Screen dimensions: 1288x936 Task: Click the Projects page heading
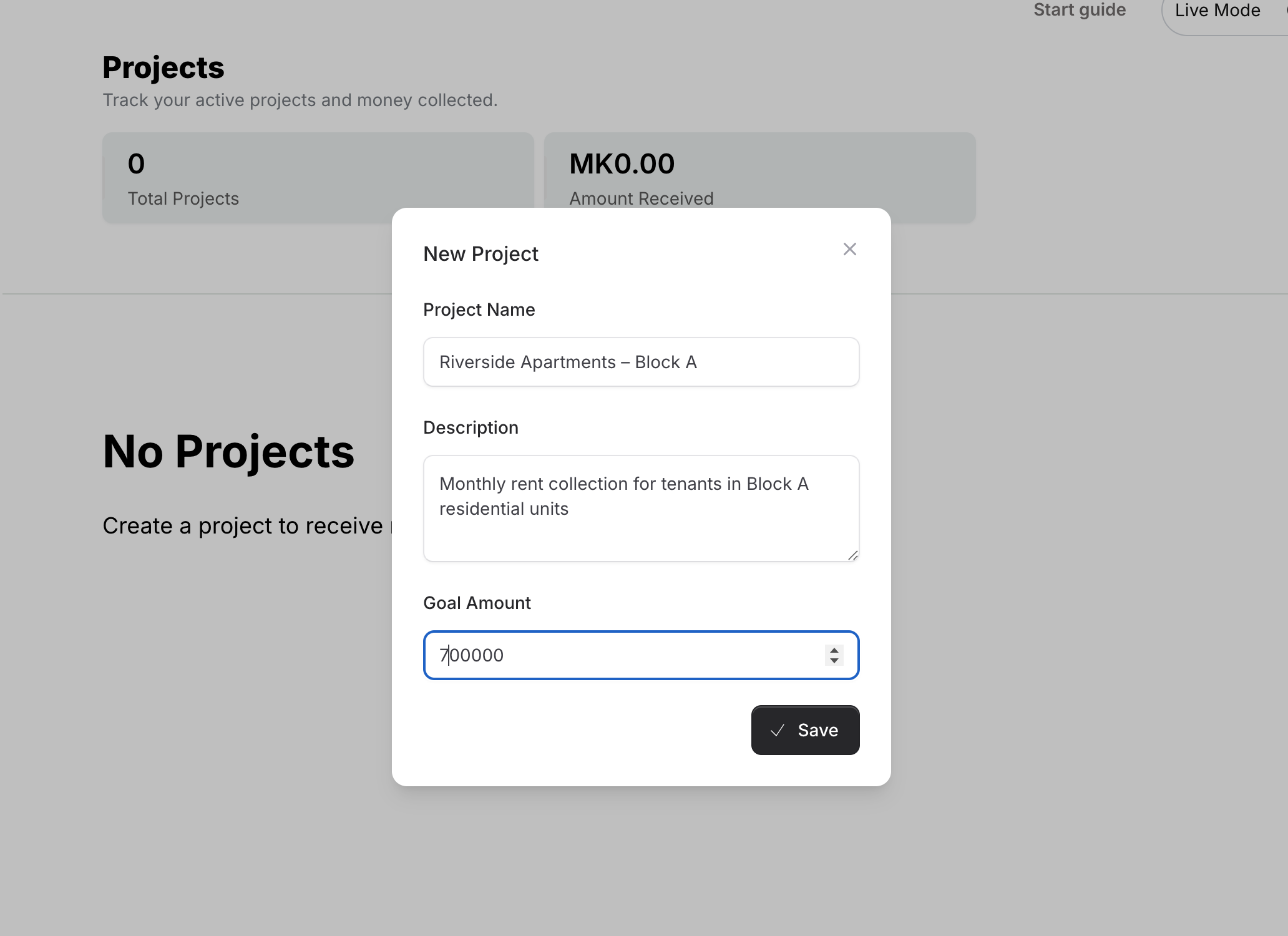[163, 67]
